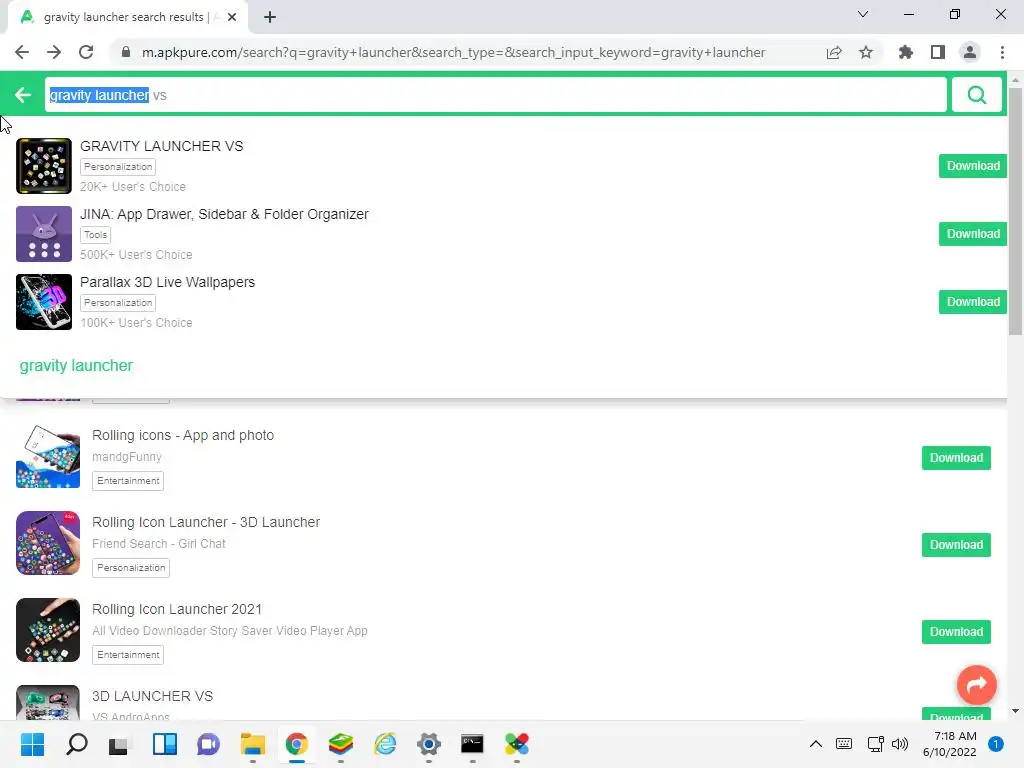This screenshot has width=1024, height=768.
Task: Click the green search magnifier button
Action: 976,95
